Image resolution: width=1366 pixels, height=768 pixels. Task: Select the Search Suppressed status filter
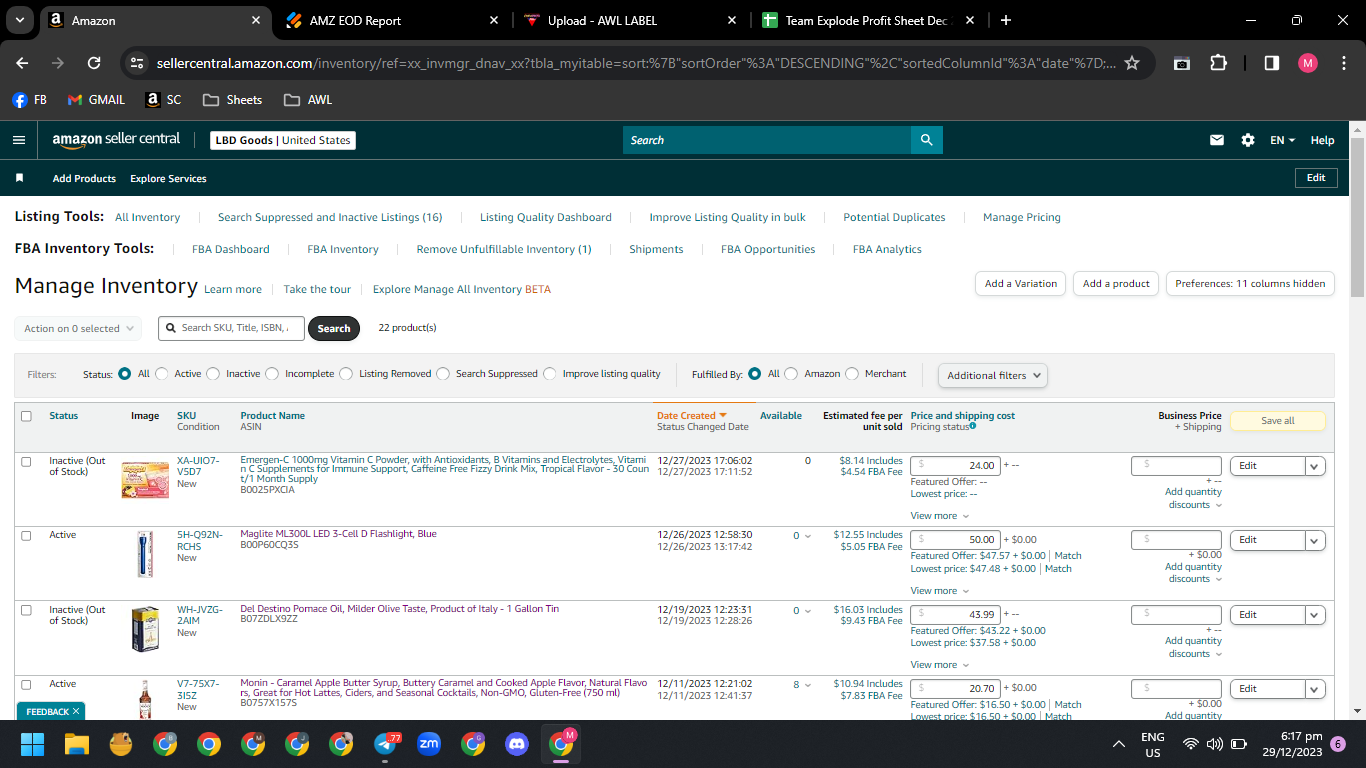(x=443, y=374)
